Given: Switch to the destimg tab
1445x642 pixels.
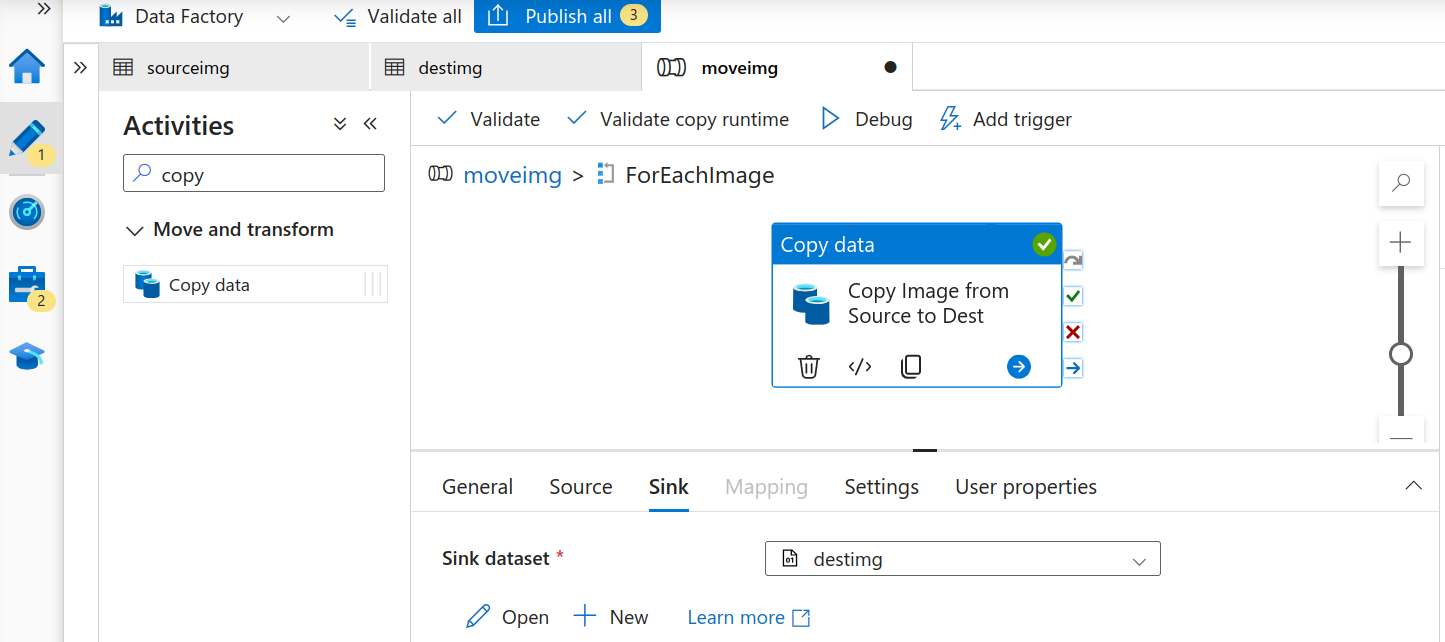Looking at the screenshot, I should (x=506, y=68).
